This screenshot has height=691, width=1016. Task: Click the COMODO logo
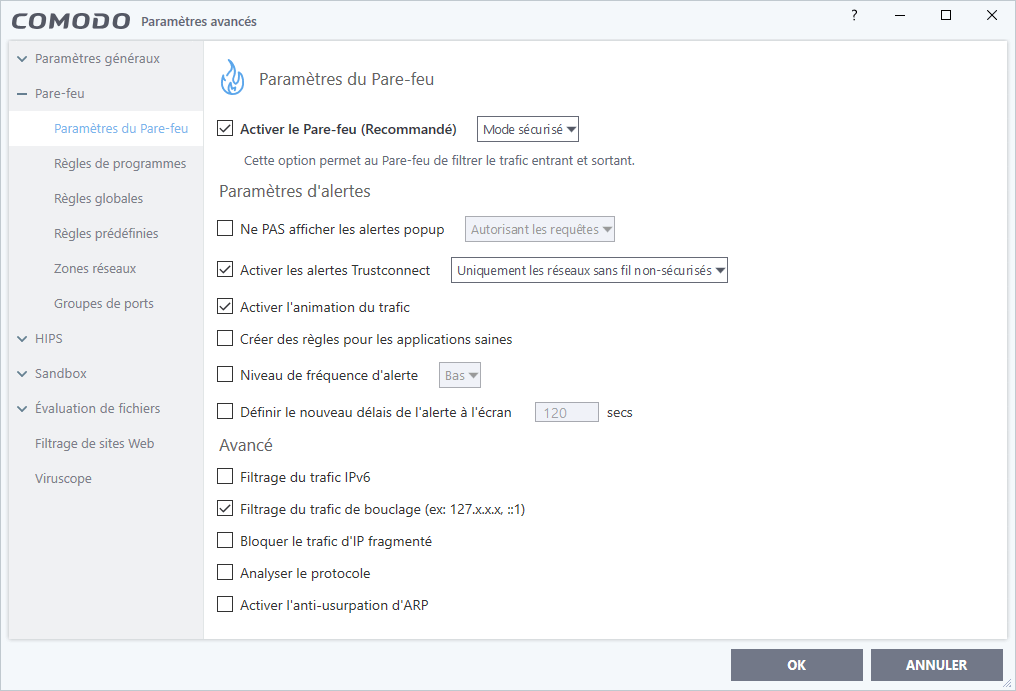point(71,21)
